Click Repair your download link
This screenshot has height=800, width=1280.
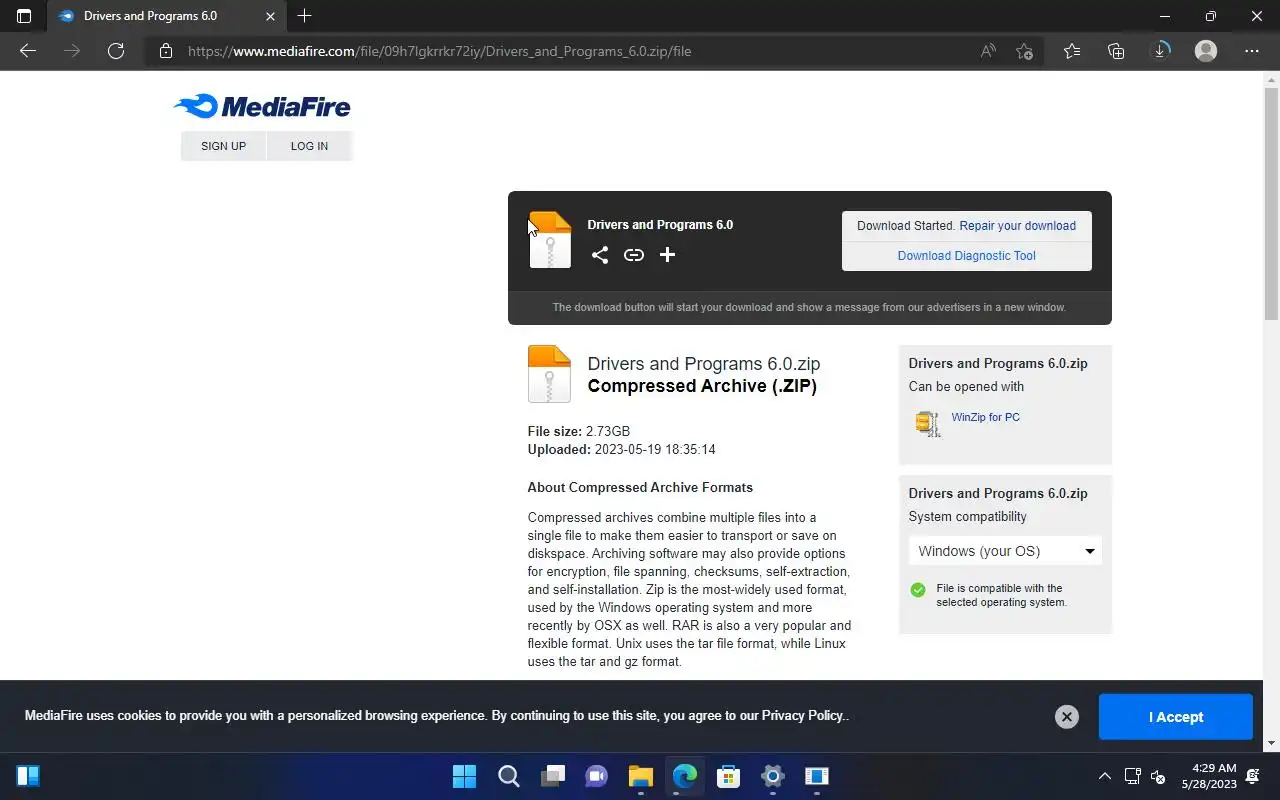pos(1018,226)
